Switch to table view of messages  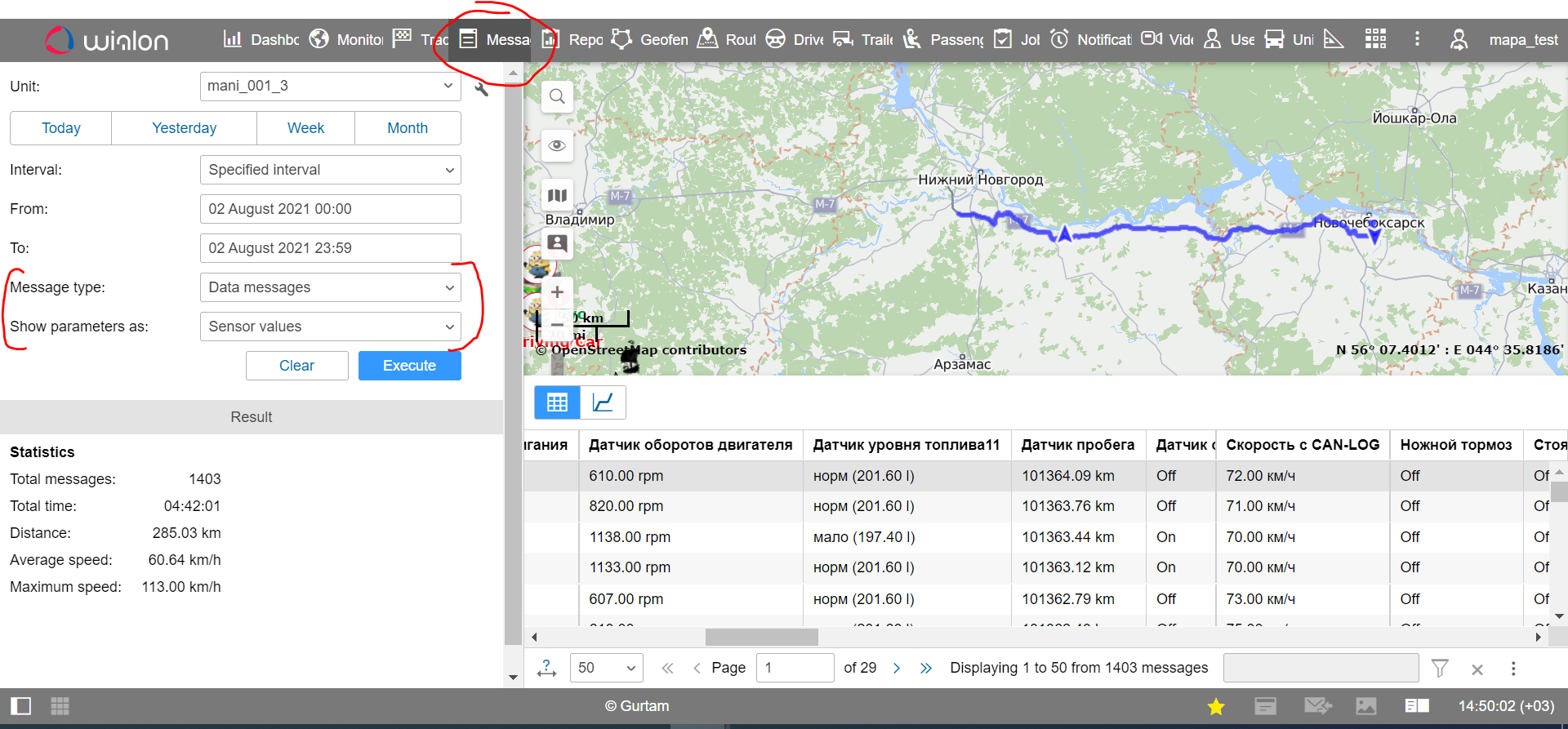click(557, 402)
